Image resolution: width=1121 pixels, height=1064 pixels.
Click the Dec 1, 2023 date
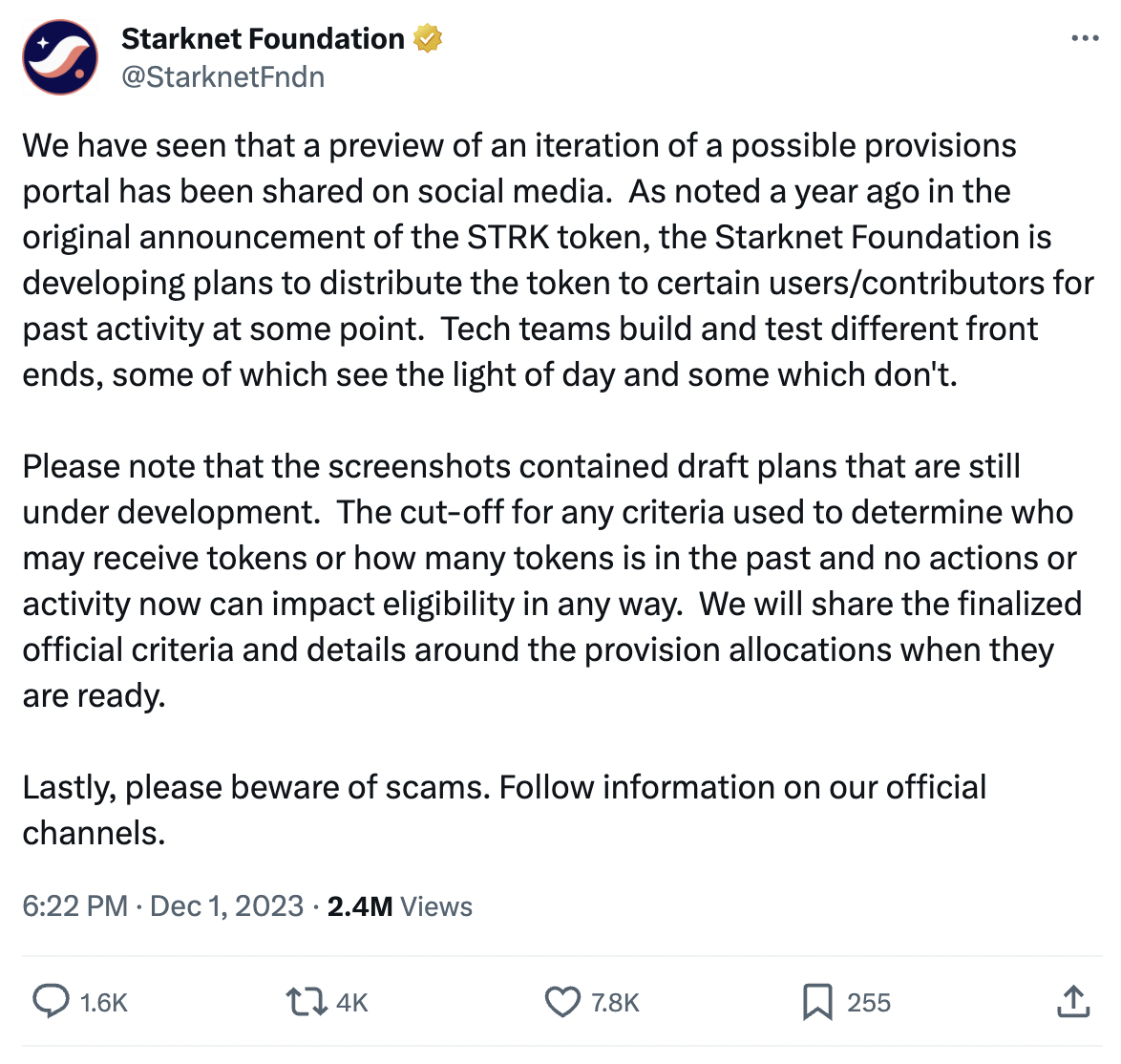click(226, 906)
